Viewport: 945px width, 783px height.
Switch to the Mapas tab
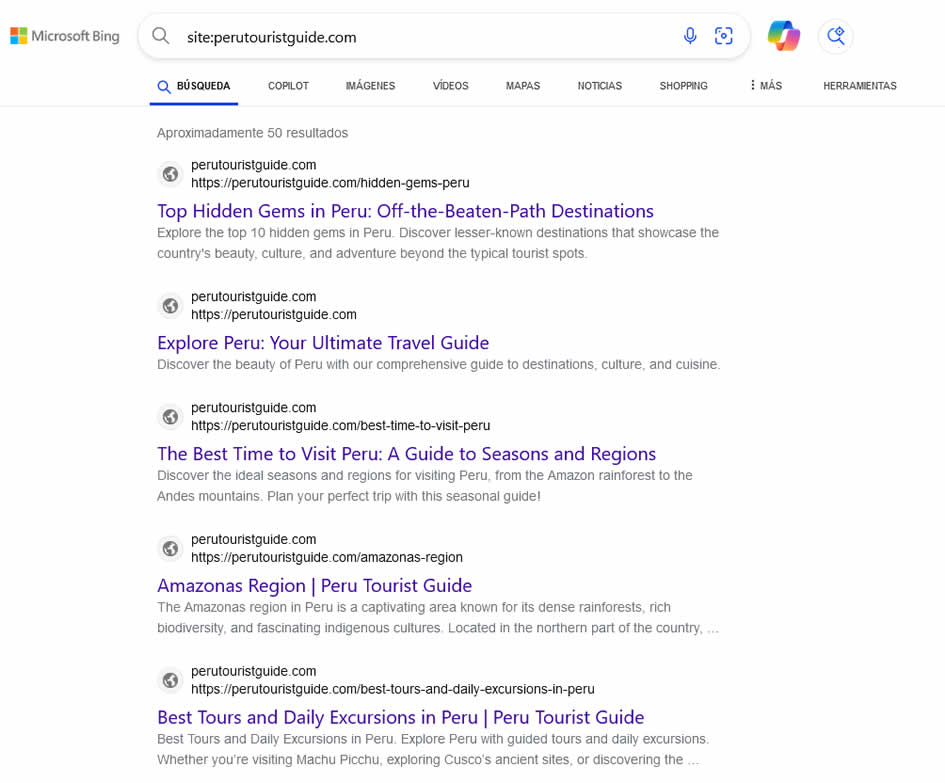523,86
